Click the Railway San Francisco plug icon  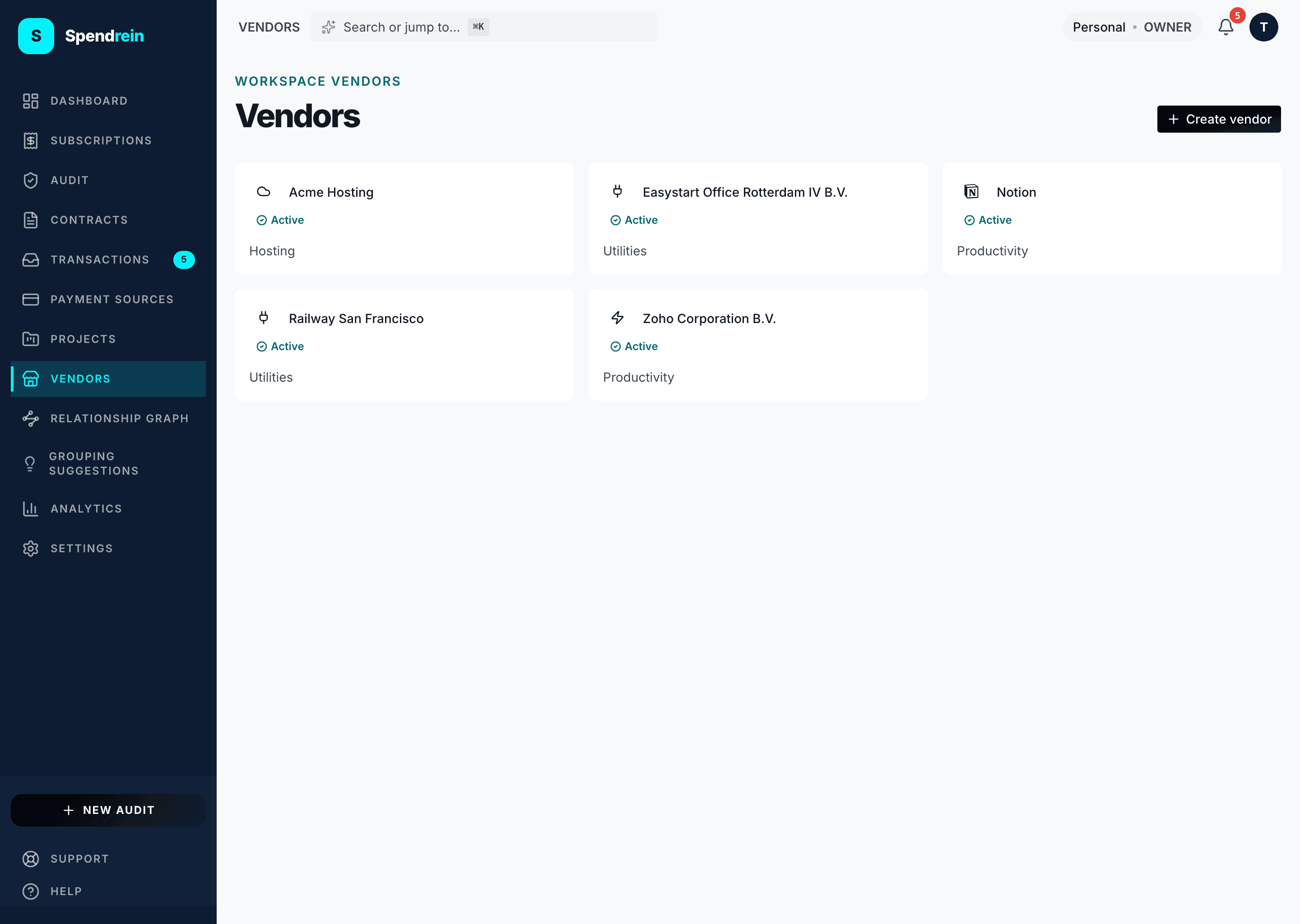264,318
